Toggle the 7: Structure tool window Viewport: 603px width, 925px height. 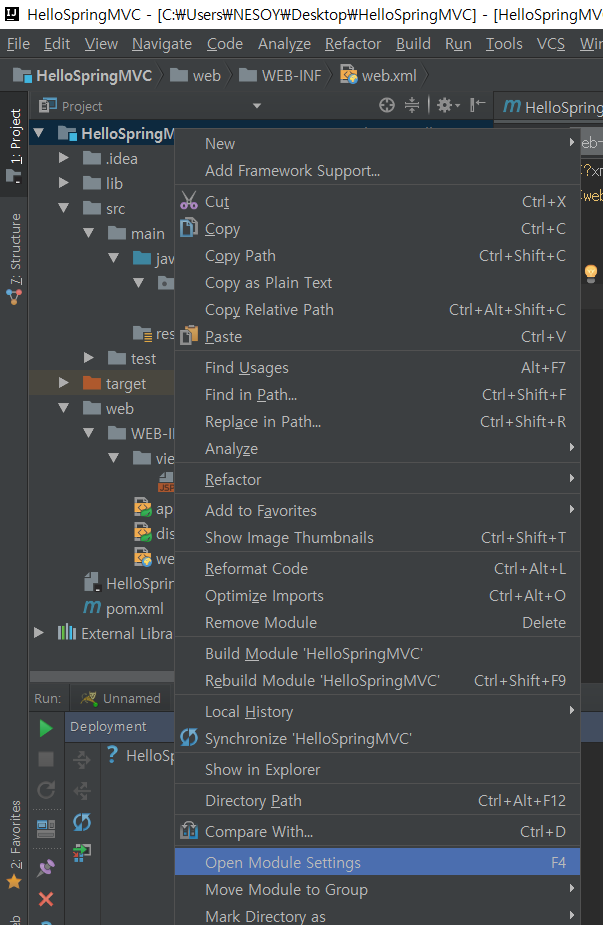click(x=14, y=260)
